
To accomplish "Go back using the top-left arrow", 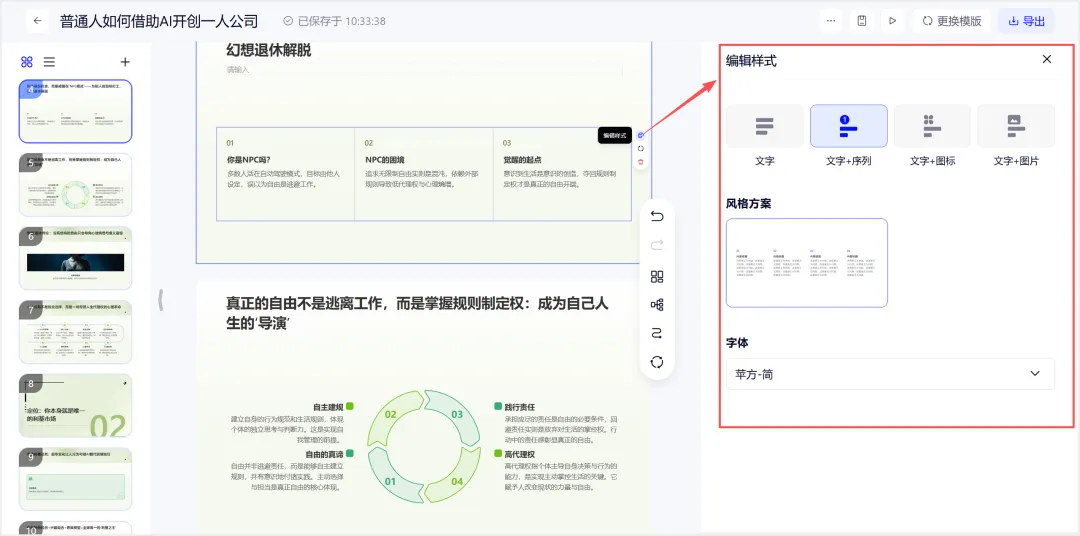I will click(x=38, y=21).
